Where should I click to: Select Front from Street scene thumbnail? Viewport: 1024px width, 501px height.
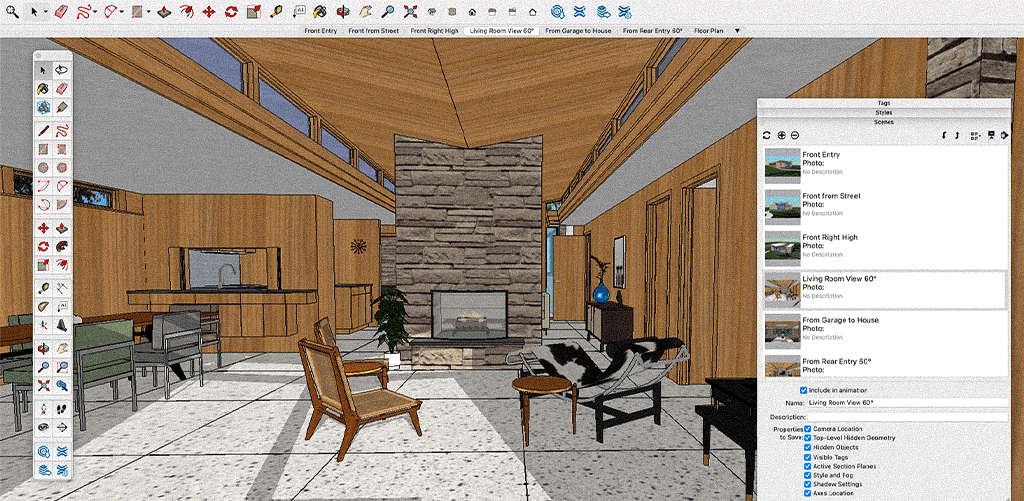(x=782, y=204)
